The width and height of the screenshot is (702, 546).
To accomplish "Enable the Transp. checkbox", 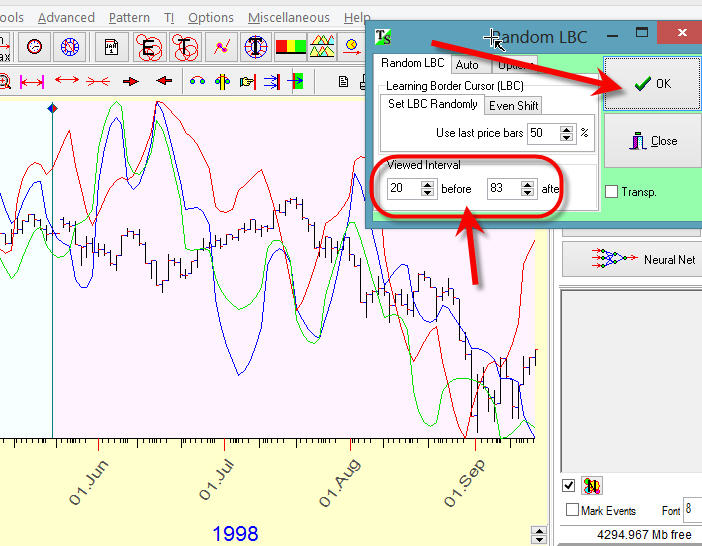I will (x=611, y=192).
